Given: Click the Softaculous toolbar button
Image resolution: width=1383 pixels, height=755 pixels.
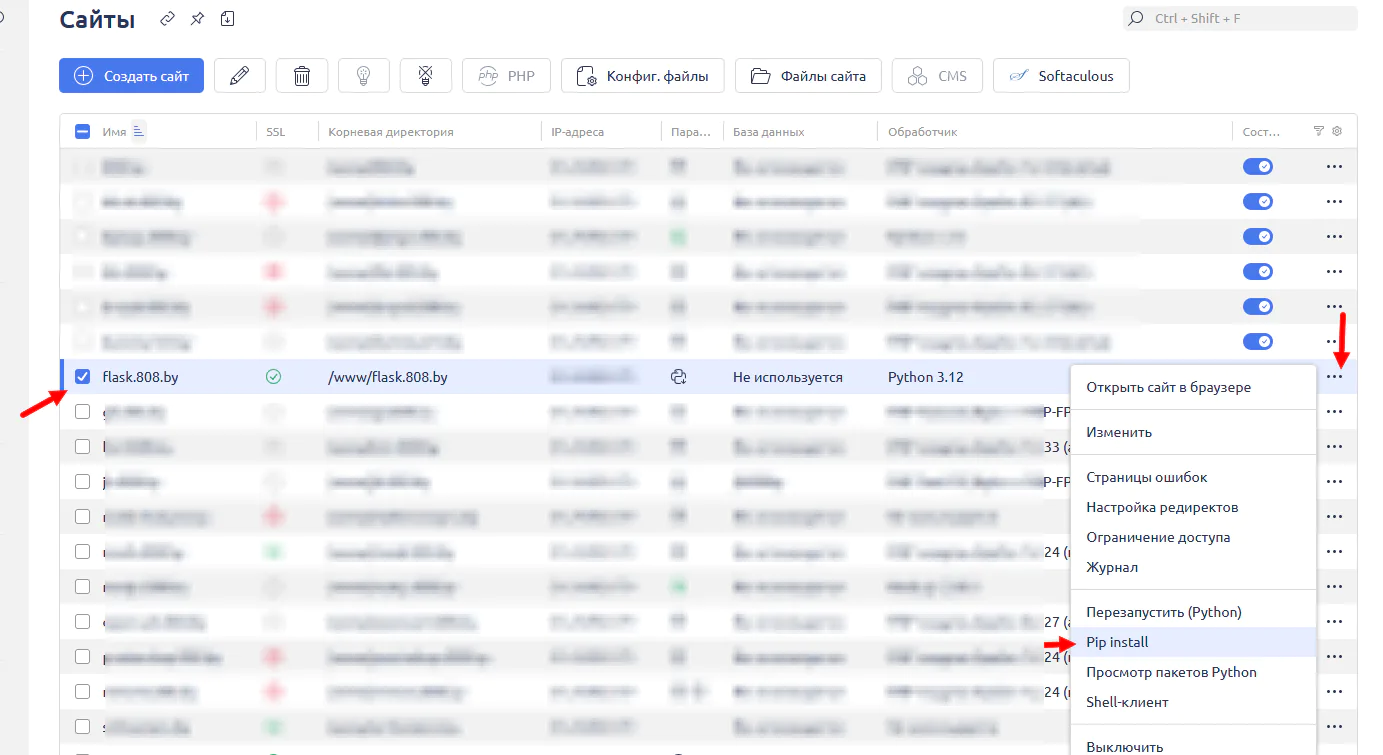Looking at the screenshot, I should [1061, 76].
